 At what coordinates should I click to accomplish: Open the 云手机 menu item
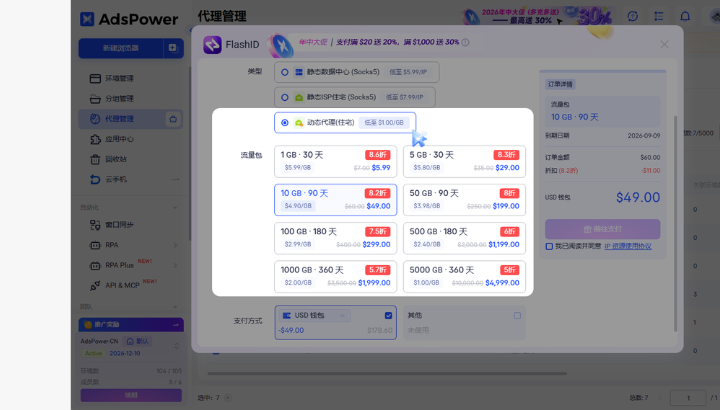pos(131,180)
